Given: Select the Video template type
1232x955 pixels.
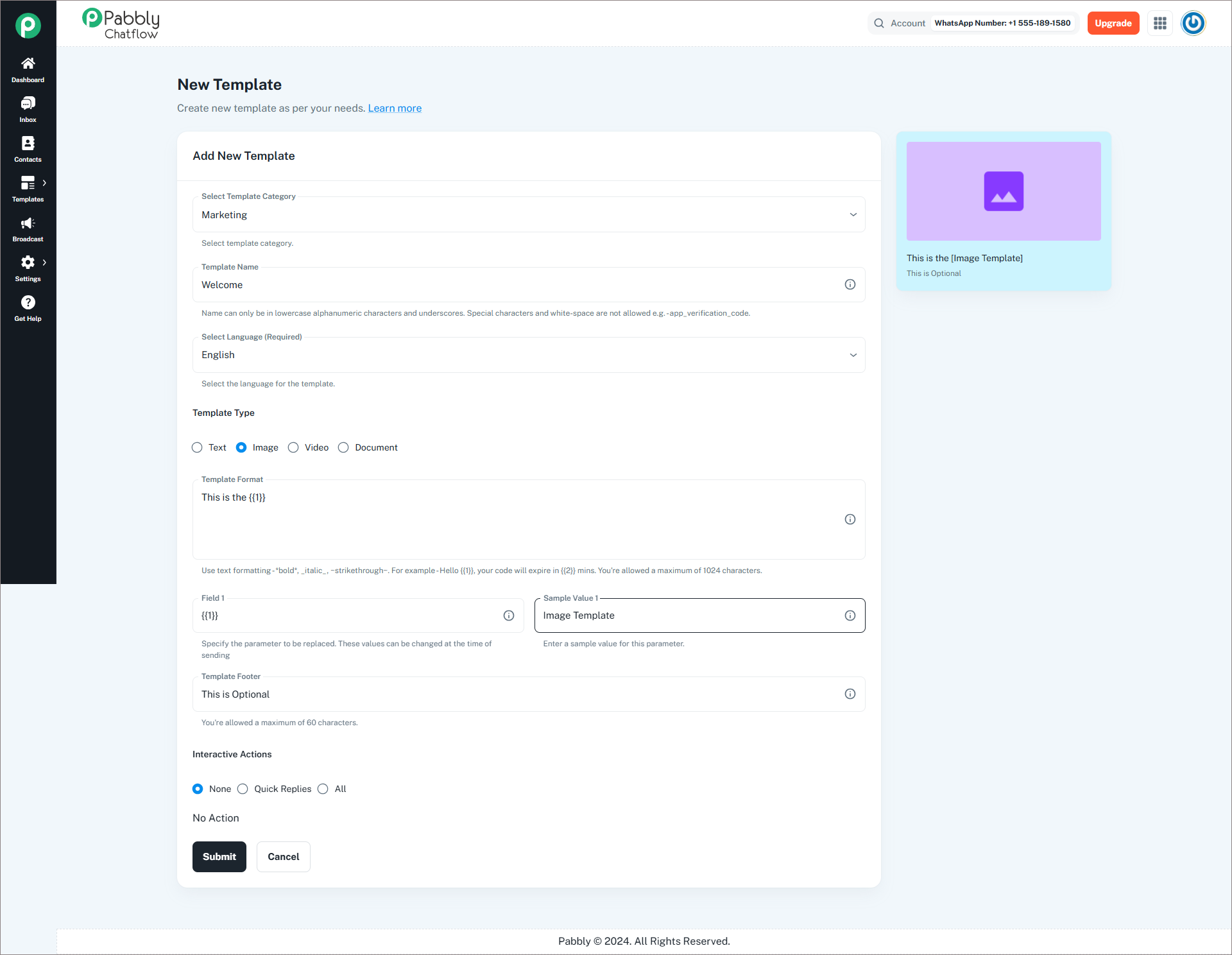Looking at the screenshot, I should tap(293, 447).
